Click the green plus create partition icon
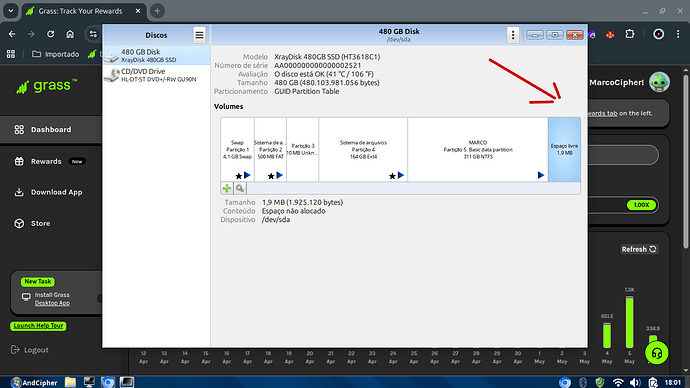This screenshot has height=388, width=690. (x=227, y=188)
